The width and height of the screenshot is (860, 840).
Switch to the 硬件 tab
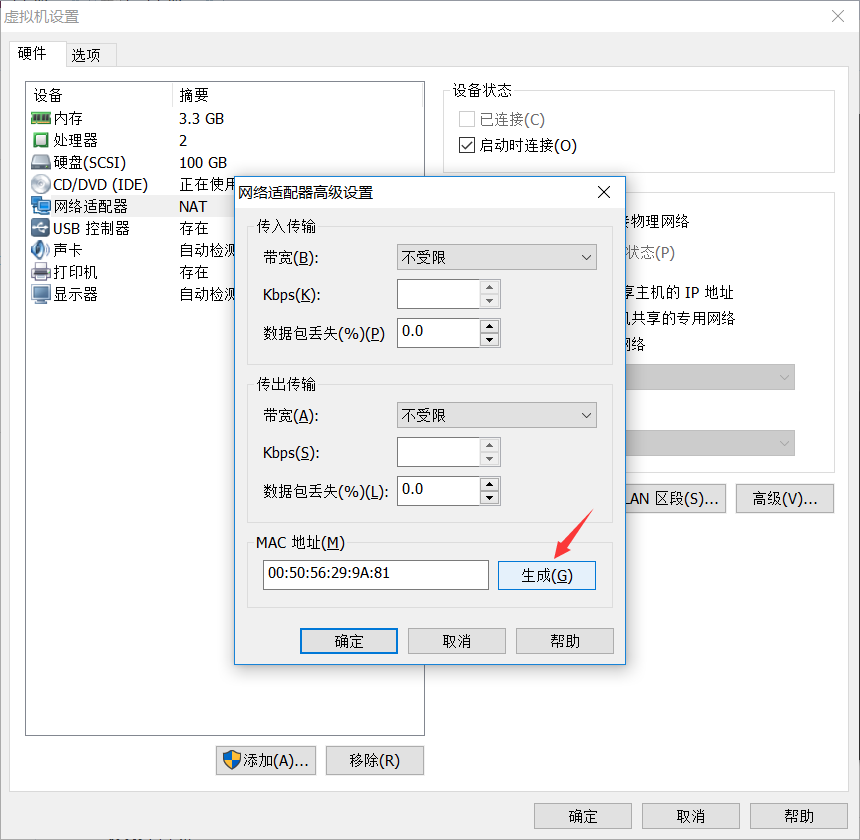coord(37,54)
